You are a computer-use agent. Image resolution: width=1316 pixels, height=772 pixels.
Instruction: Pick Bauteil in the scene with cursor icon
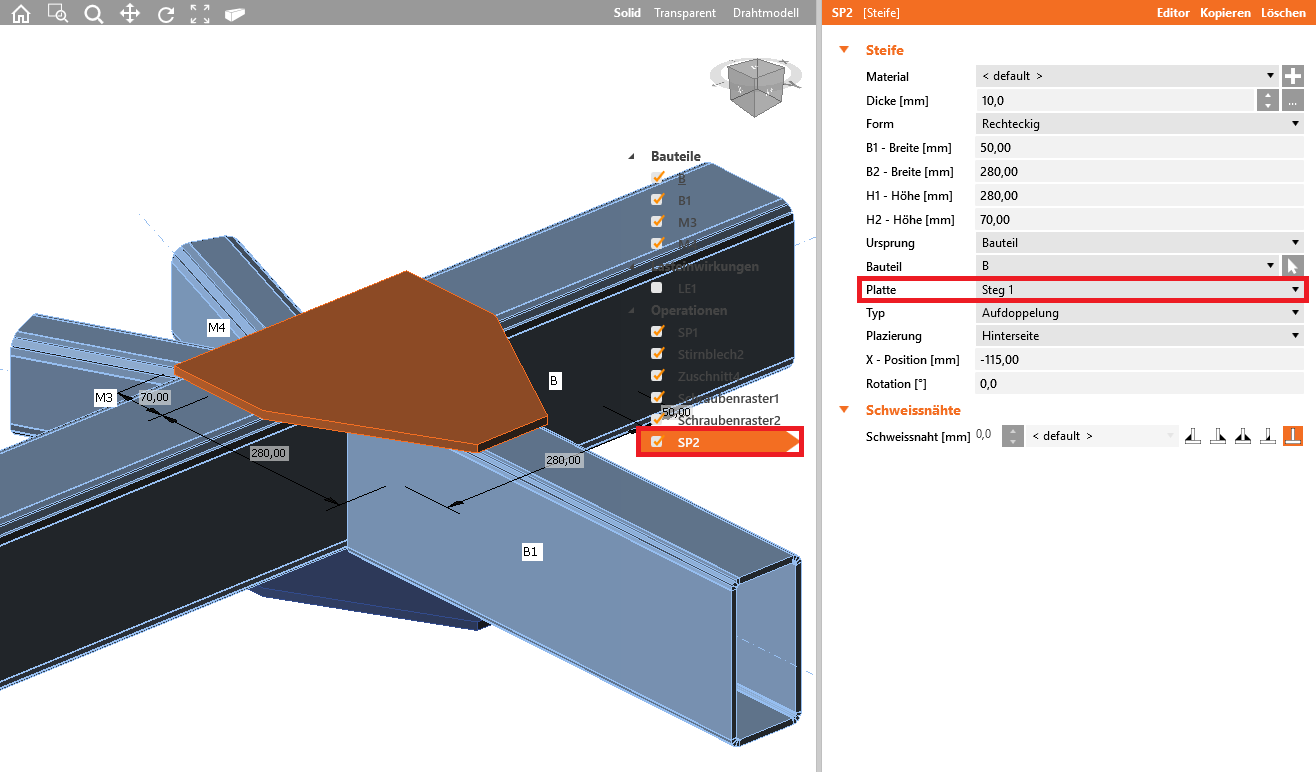click(x=1293, y=266)
